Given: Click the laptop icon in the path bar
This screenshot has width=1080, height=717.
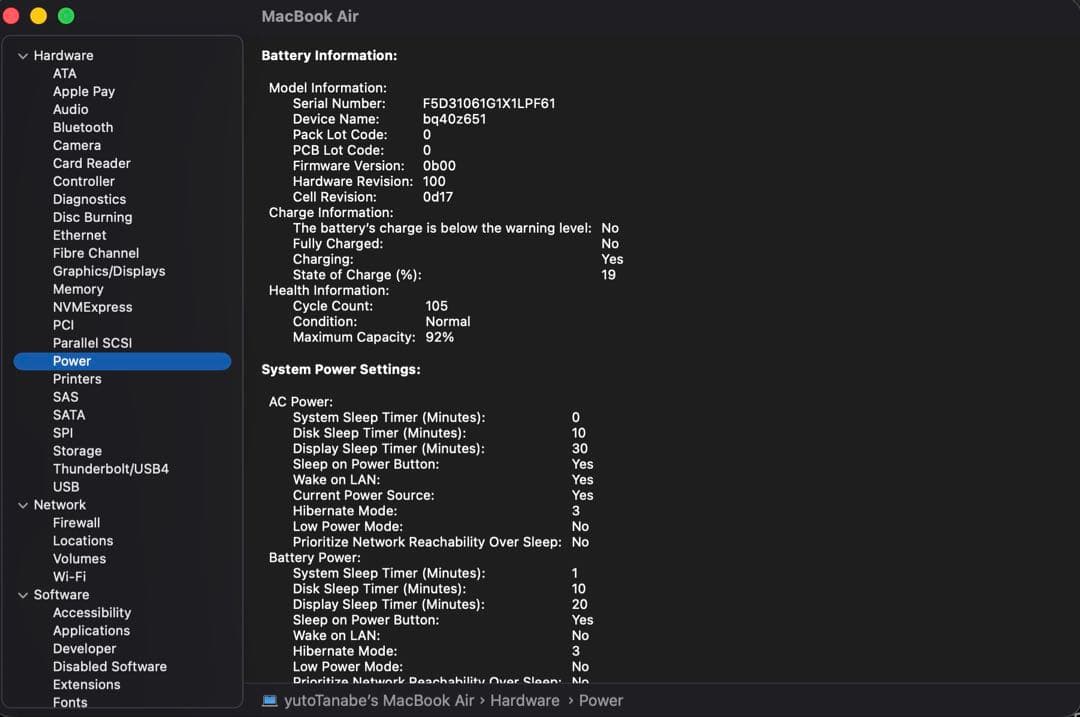Looking at the screenshot, I should (x=269, y=700).
